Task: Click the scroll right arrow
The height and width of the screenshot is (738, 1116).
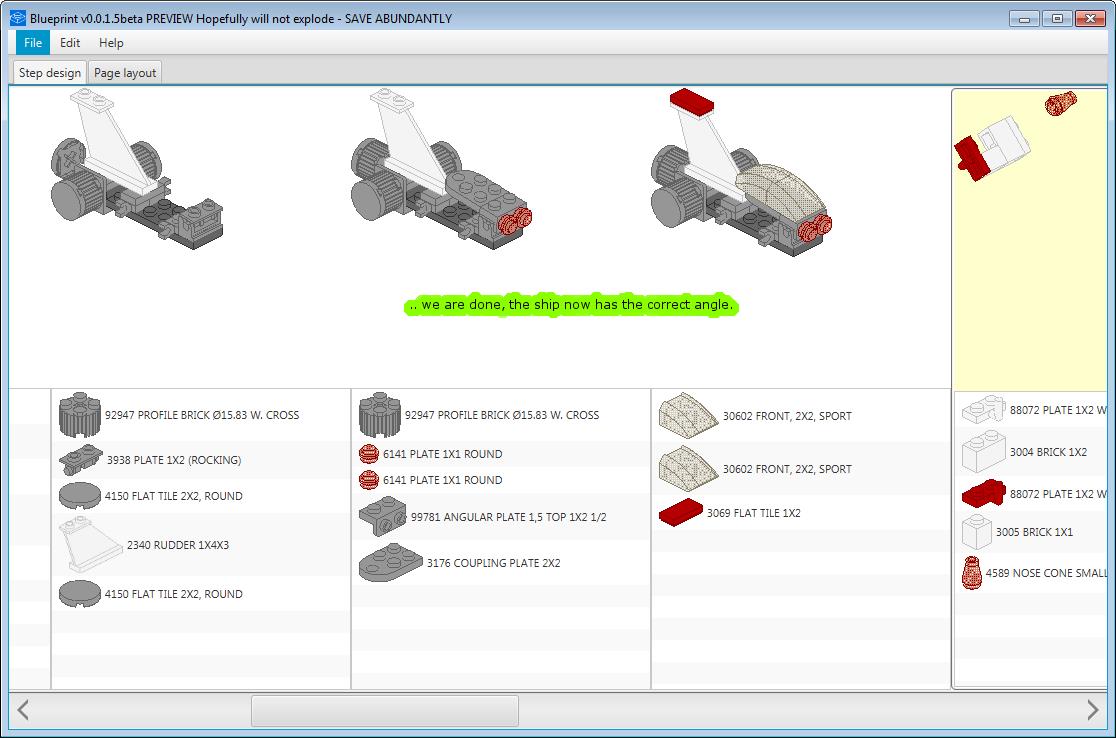Action: (x=1093, y=710)
